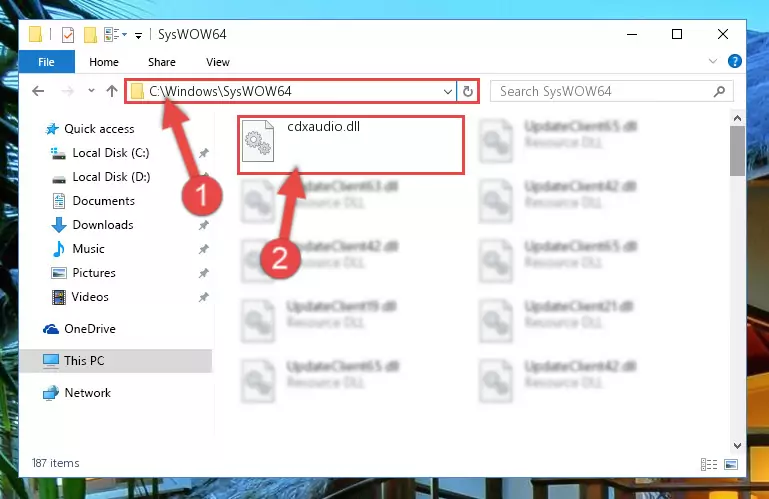Switch to the Home ribbon tab

tap(104, 62)
